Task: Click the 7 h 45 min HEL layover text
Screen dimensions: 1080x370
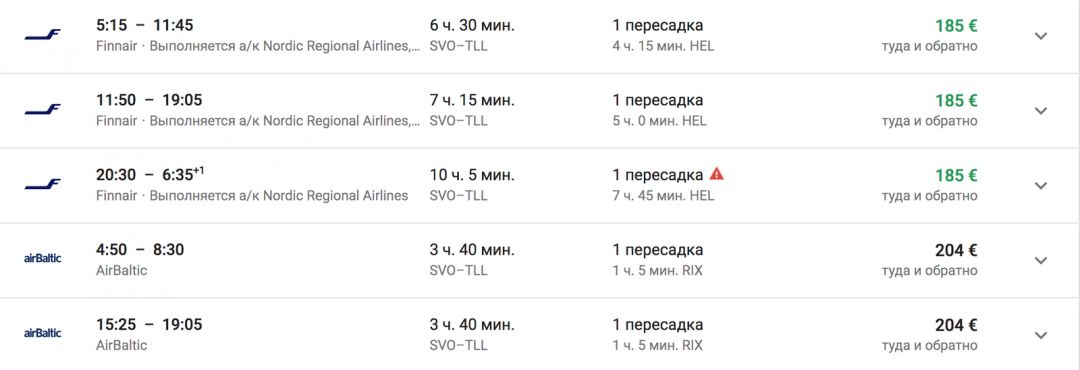Action: [x=663, y=196]
